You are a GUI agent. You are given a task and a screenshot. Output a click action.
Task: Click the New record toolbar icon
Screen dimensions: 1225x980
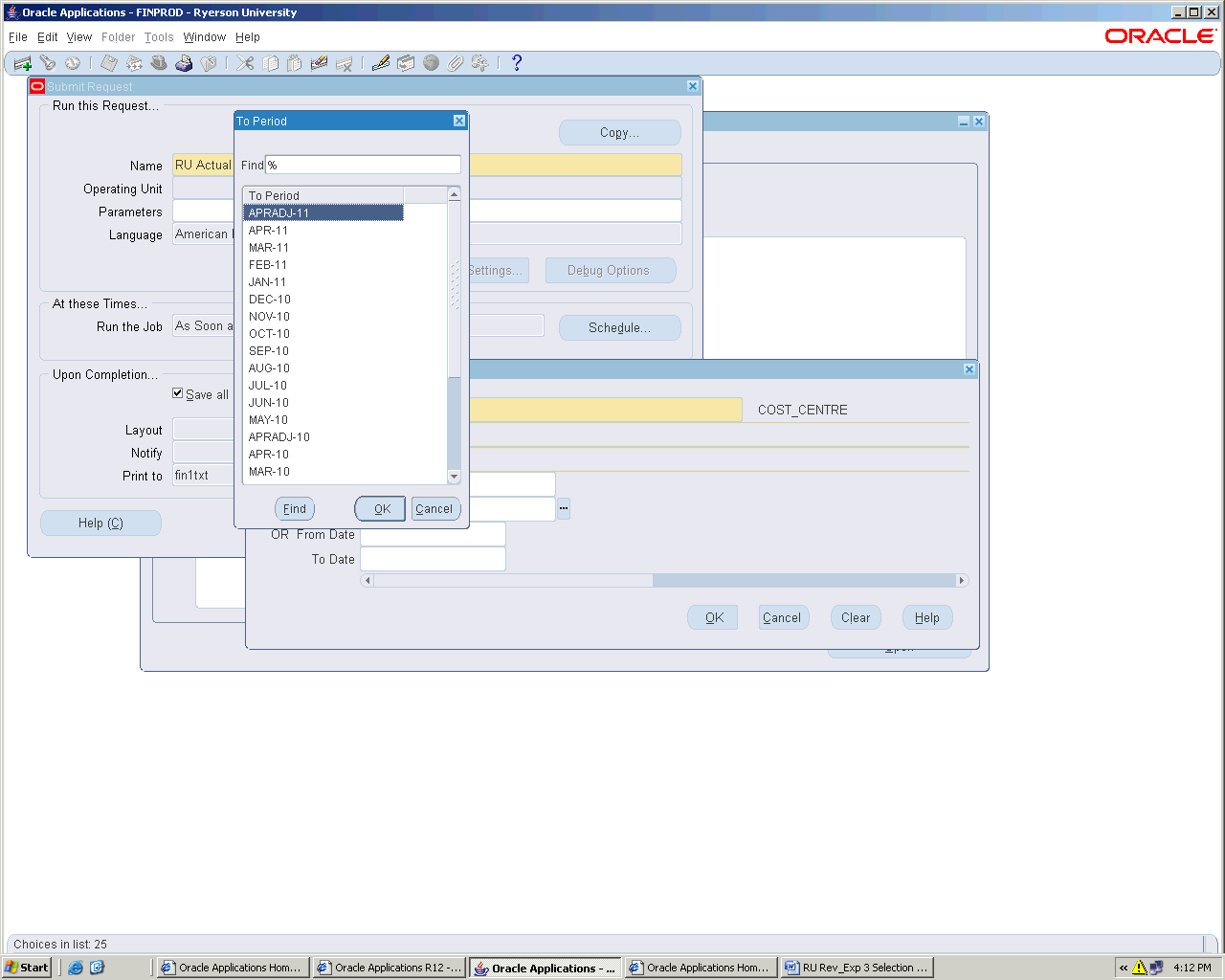click(22, 63)
